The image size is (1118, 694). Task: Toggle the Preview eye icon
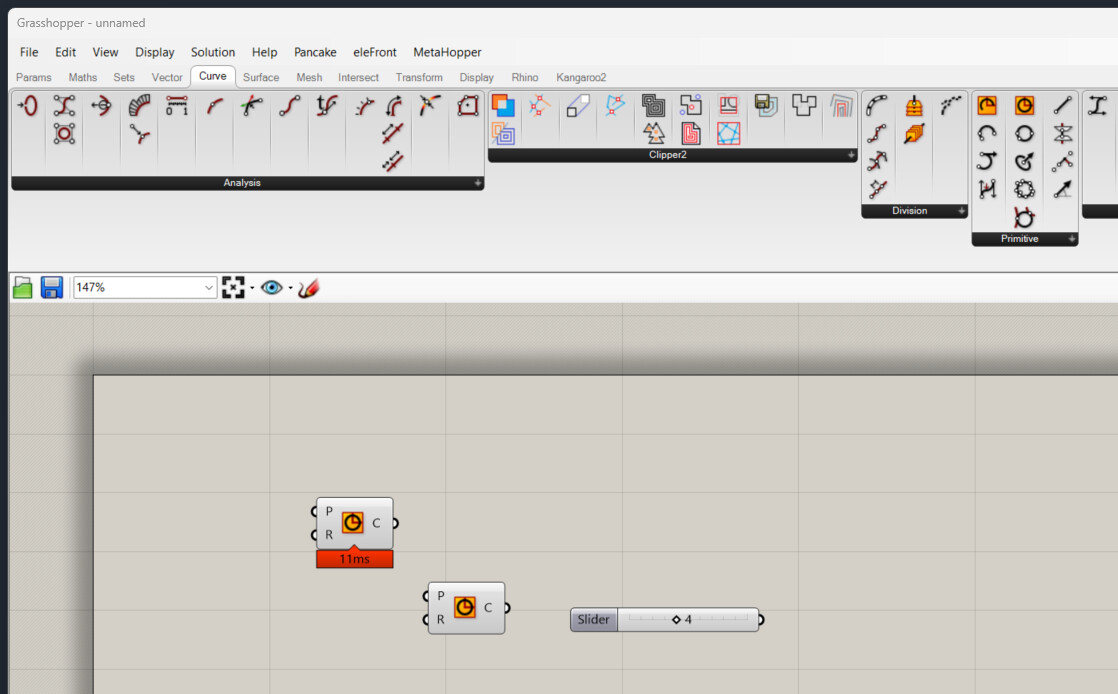tap(272, 287)
